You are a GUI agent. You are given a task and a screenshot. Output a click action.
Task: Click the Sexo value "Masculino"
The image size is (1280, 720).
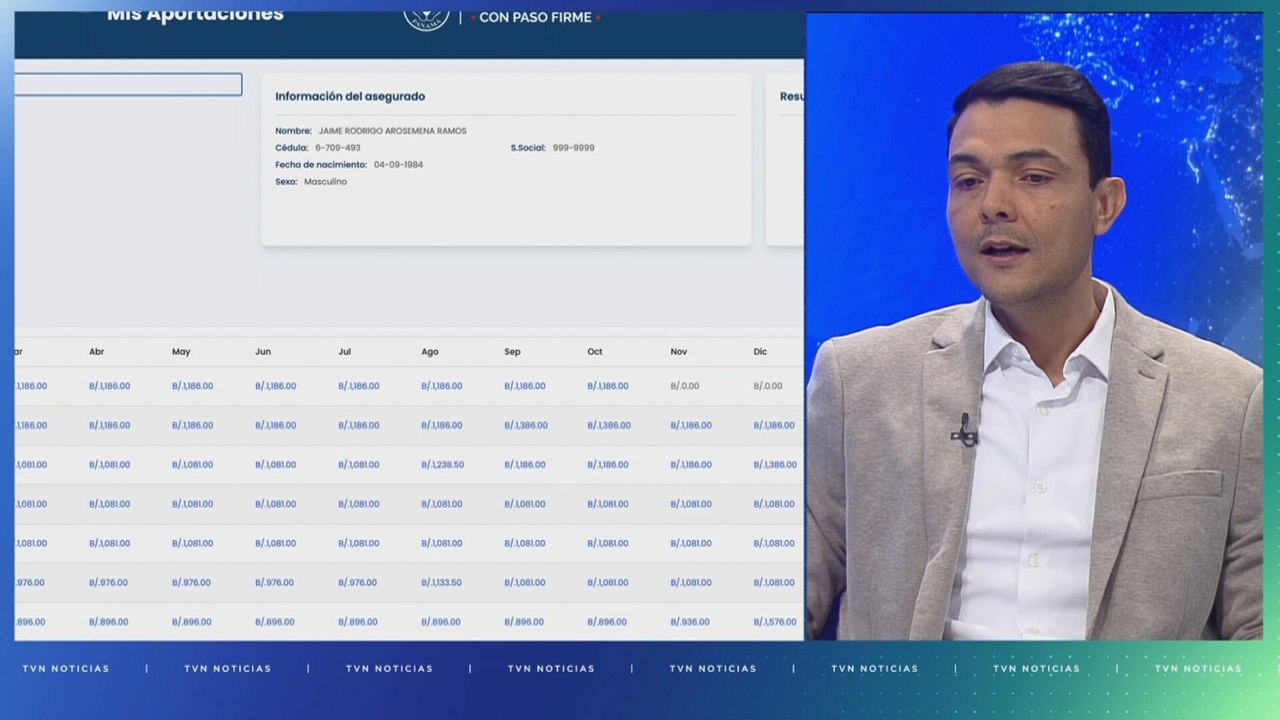pyautogui.click(x=325, y=182)
